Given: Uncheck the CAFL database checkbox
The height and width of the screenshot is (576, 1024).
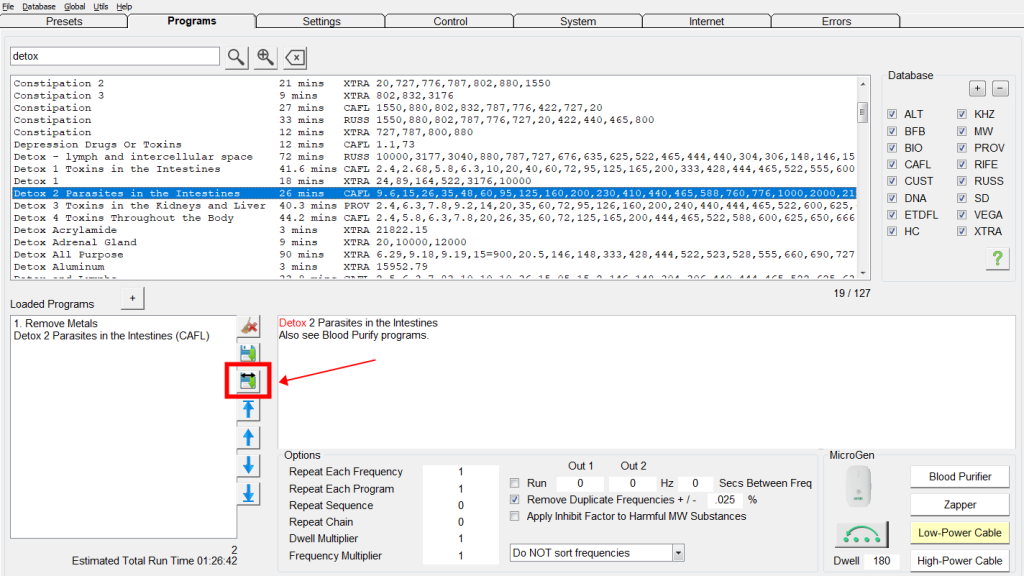Looking at the screenshot, I should pyautogui.click(x=892, y=165).
